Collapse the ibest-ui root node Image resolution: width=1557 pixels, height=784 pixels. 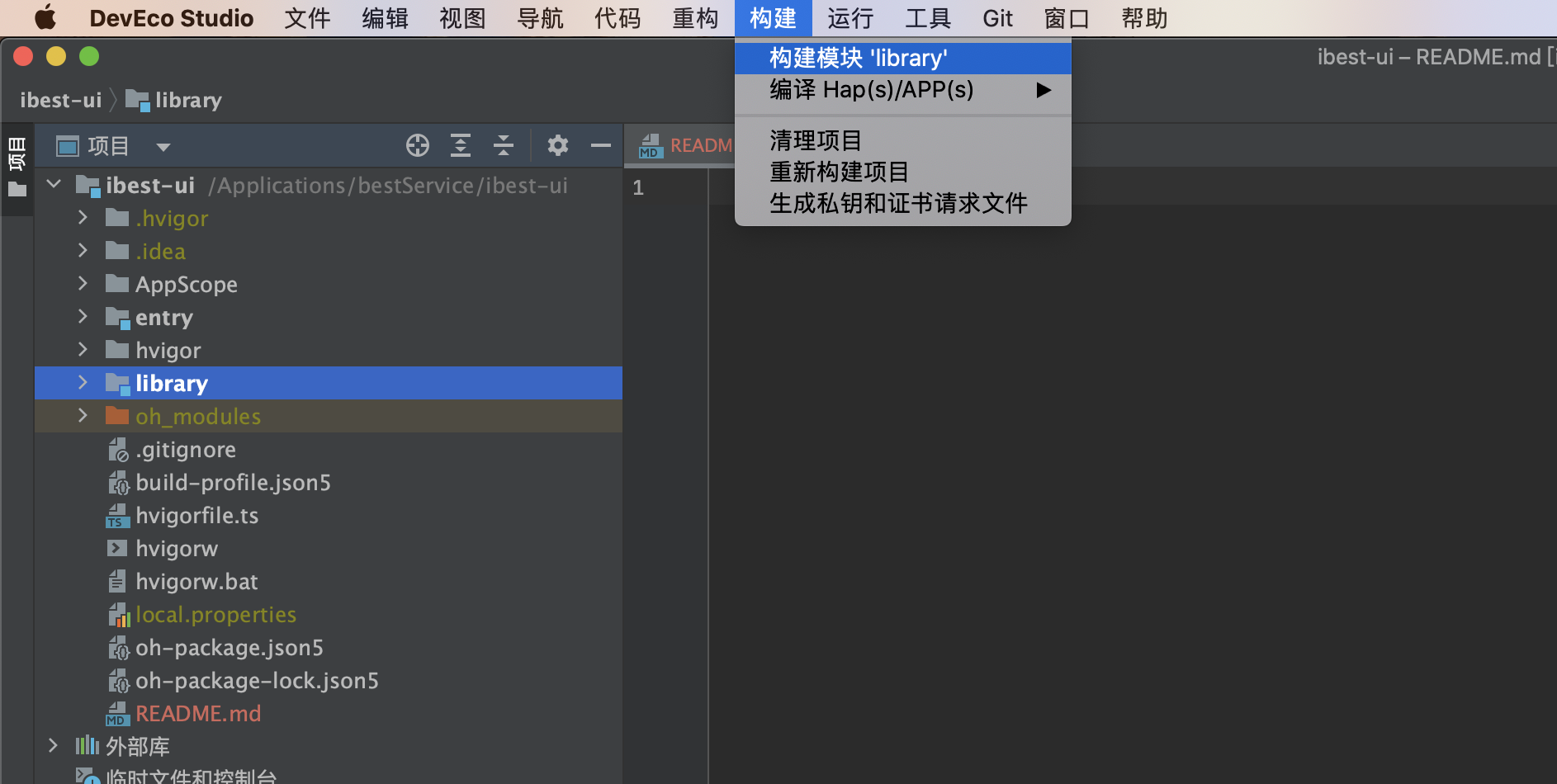click(x=54, y=184)
